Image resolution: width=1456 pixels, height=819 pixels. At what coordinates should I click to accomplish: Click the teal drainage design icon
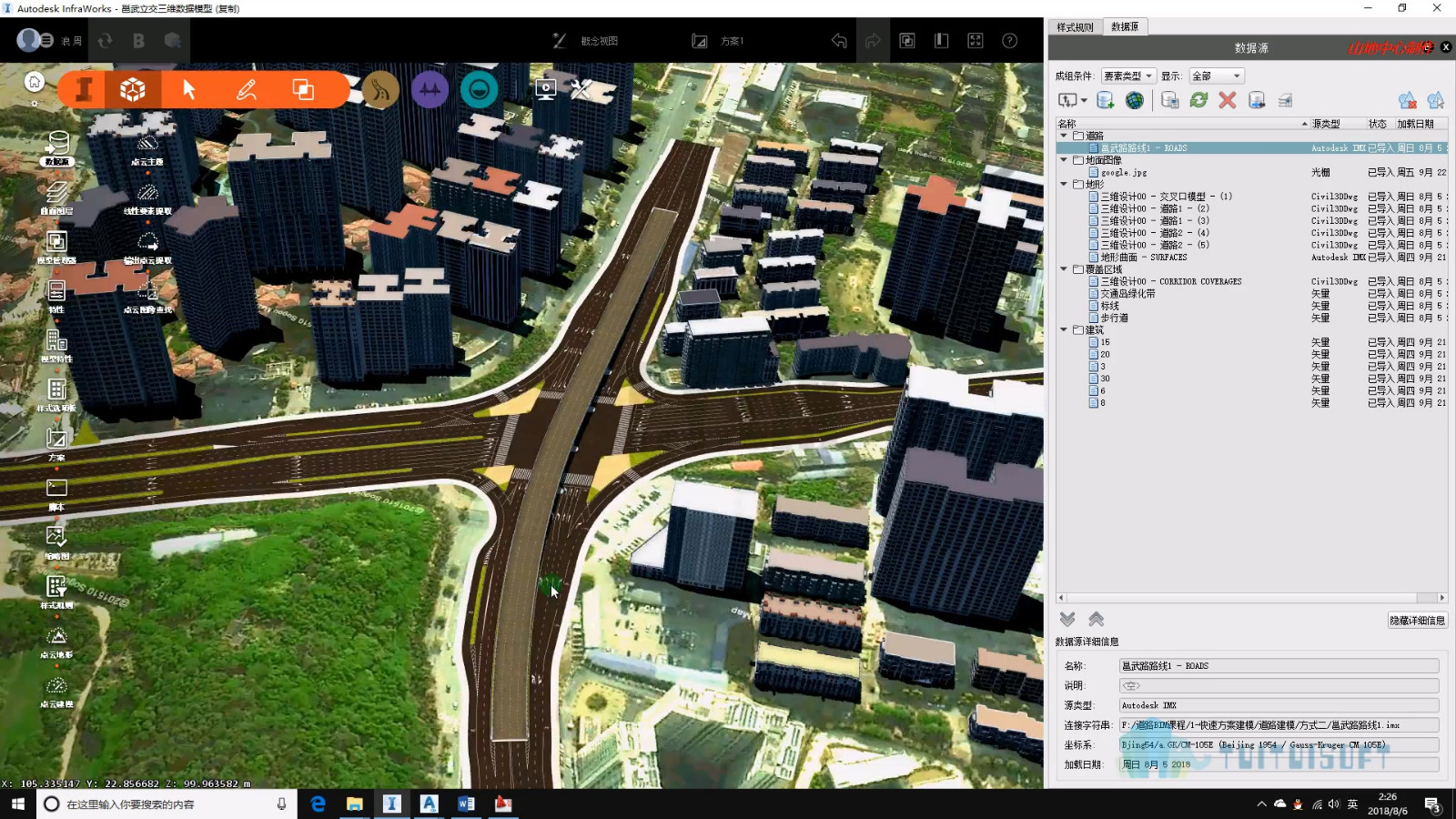coord(479,89)
